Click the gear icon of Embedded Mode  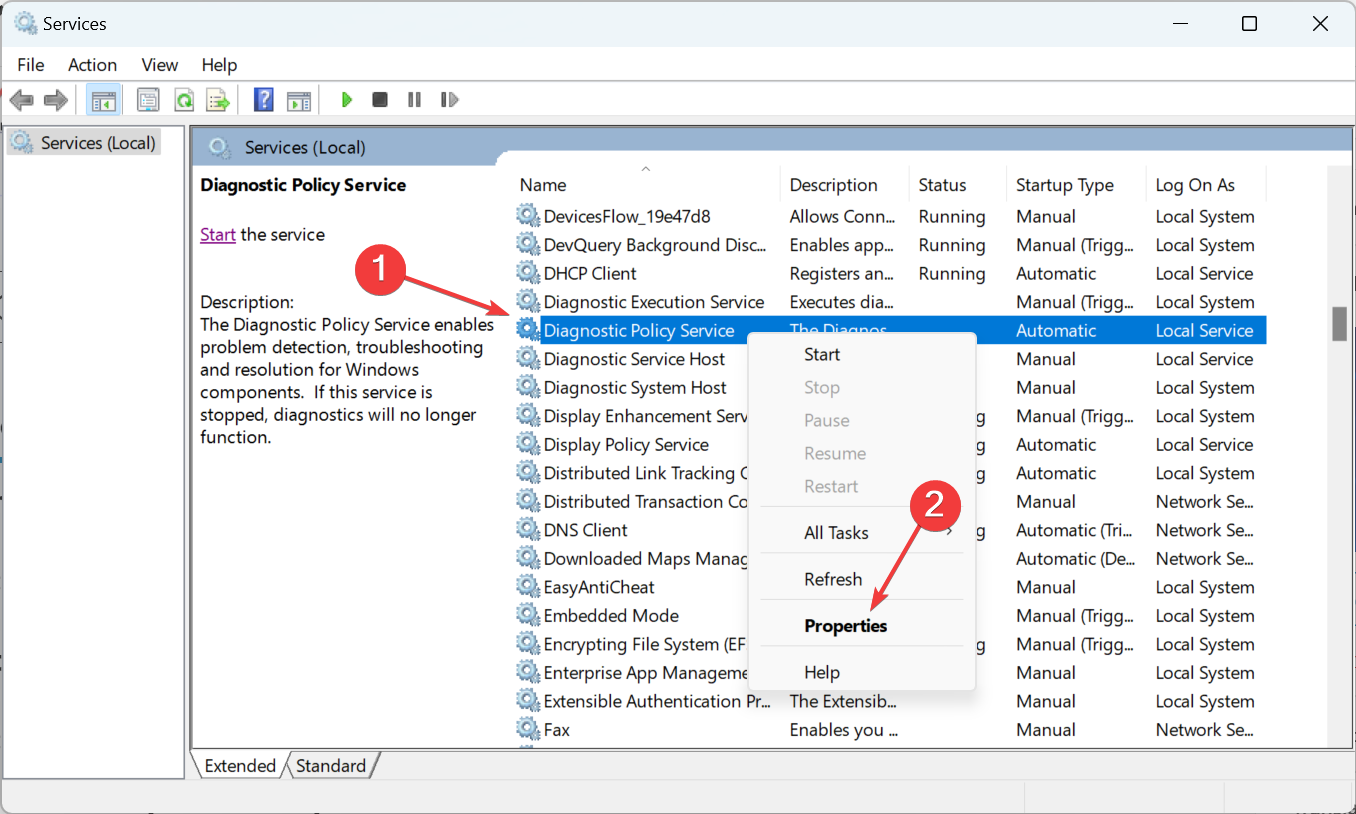[527, 616]
